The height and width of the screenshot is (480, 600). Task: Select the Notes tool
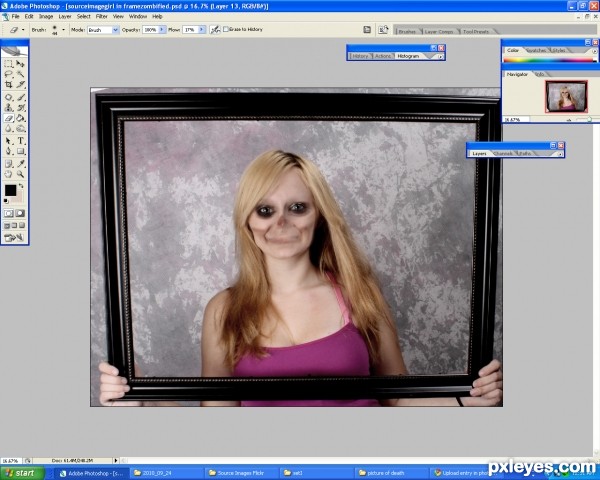coord(8,164)
